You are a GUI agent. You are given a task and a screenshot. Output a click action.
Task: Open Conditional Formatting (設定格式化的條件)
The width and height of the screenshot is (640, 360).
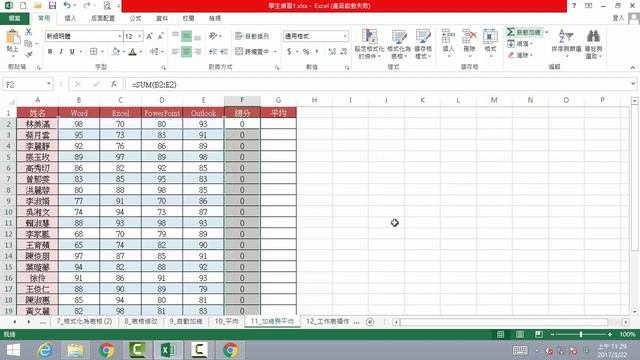coord(369,44)
